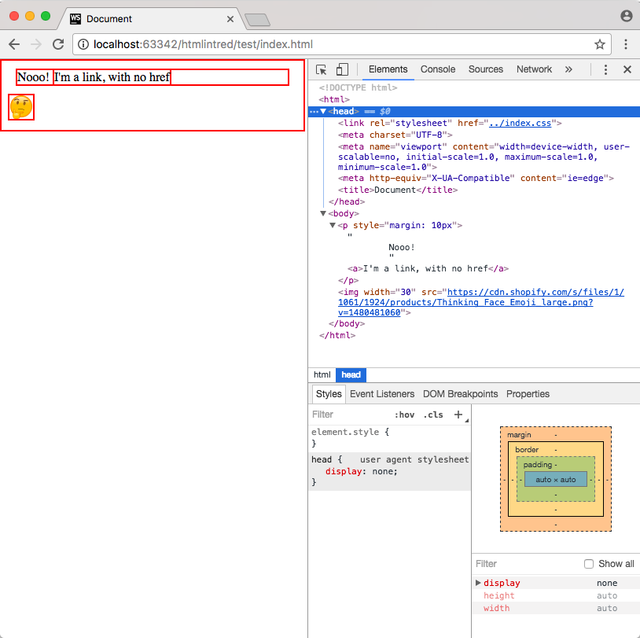Screen dimensions: 640x638
Task: Collapse the body element node
Action: coord(323,213)
